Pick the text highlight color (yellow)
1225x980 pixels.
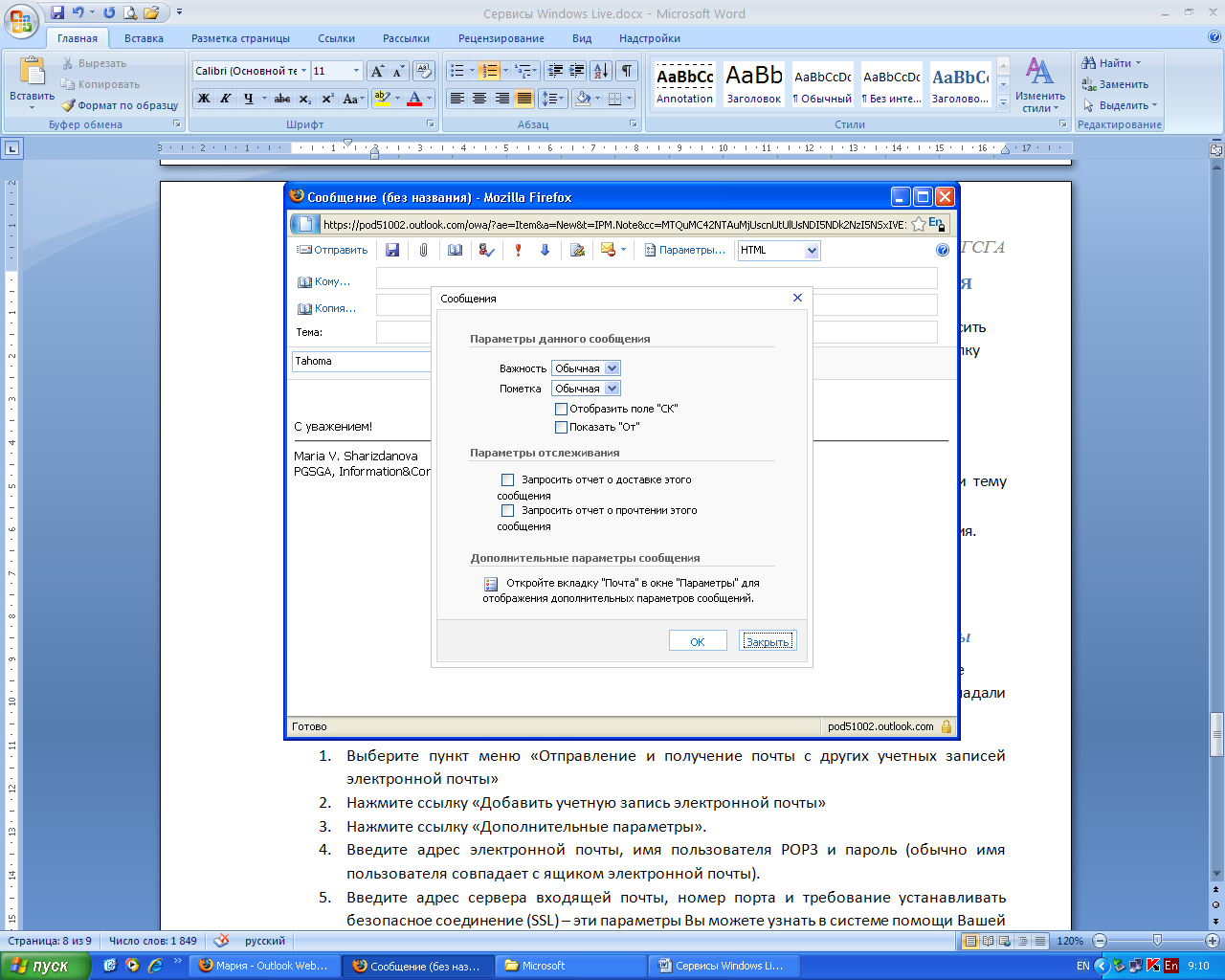(x=381, y=99)
